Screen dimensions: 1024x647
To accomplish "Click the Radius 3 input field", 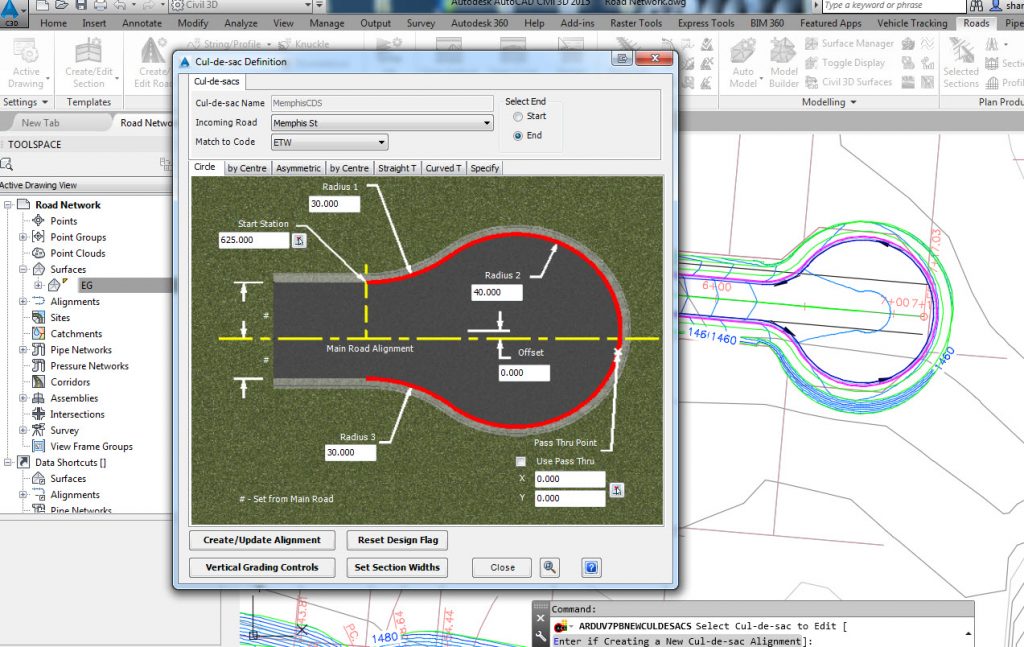I will point(350,452).
